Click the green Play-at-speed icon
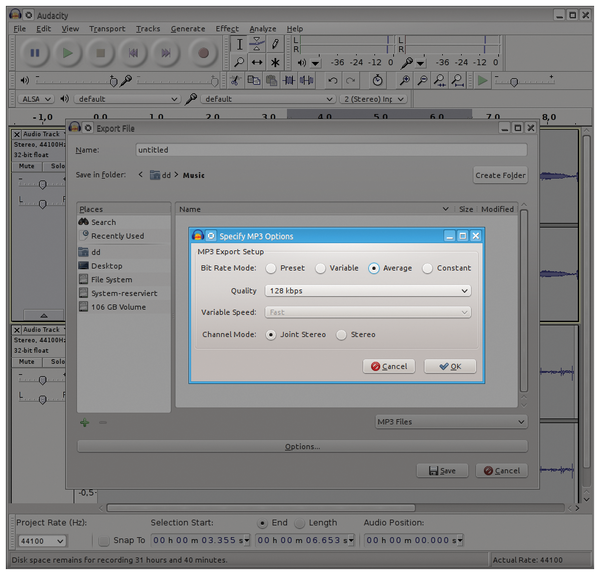600x575 pixels. (x=483, y=80)
